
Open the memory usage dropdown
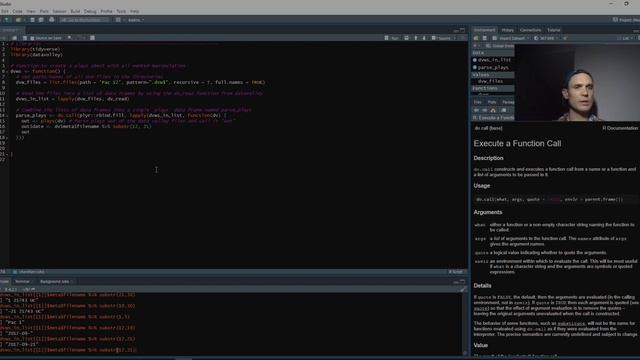pos(546,38)
